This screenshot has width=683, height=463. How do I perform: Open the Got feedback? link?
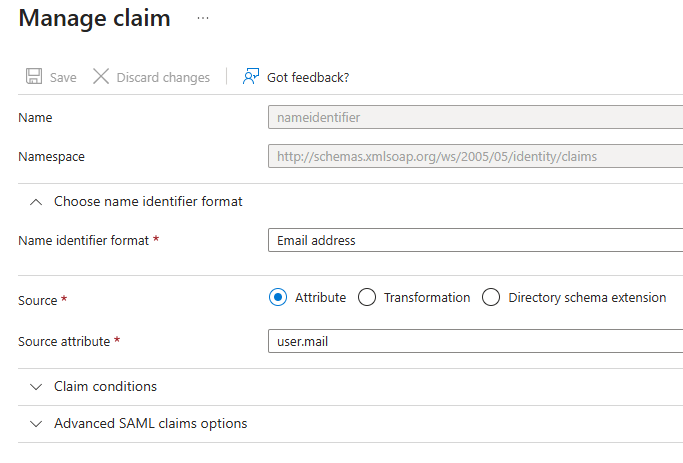pyautogui.click(x=308, y=78)
